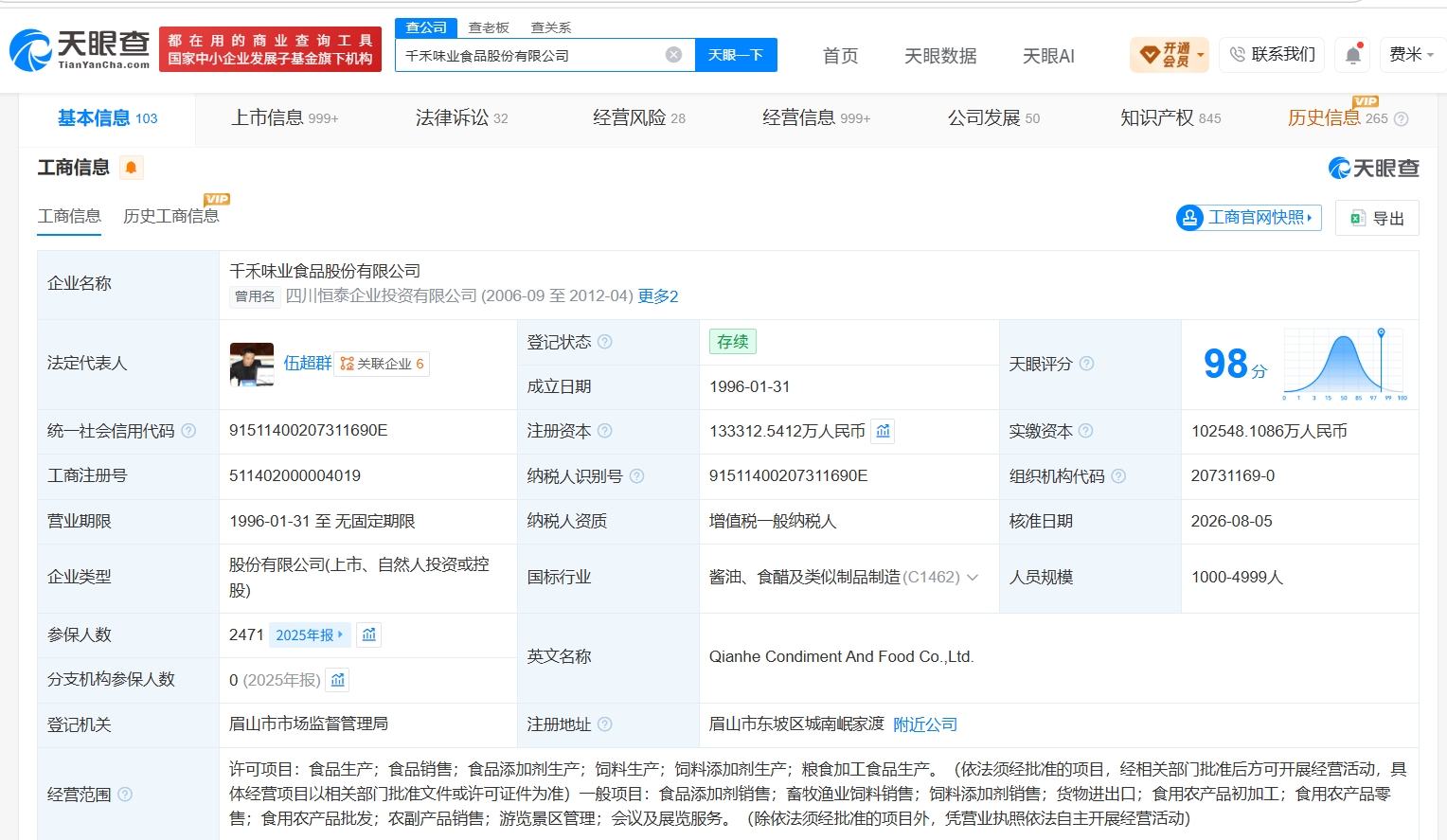This screenshot has width=1447, height=840.
Task: Click the 天眼评分 distribution chart
Action: click(1345, 364)
